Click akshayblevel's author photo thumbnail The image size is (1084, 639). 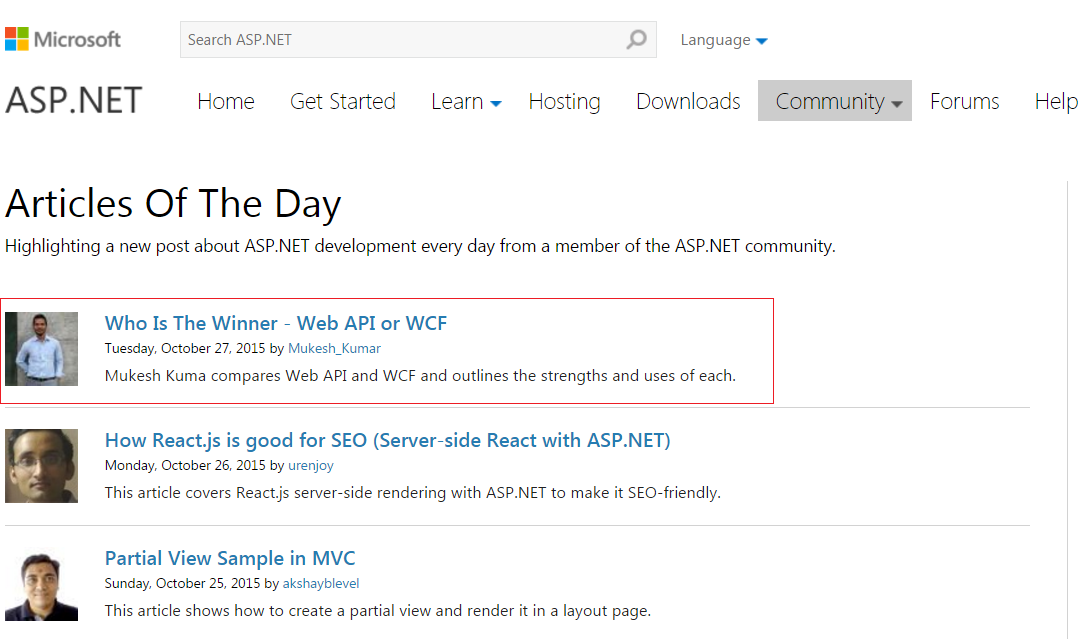click(x=41, y=585)
